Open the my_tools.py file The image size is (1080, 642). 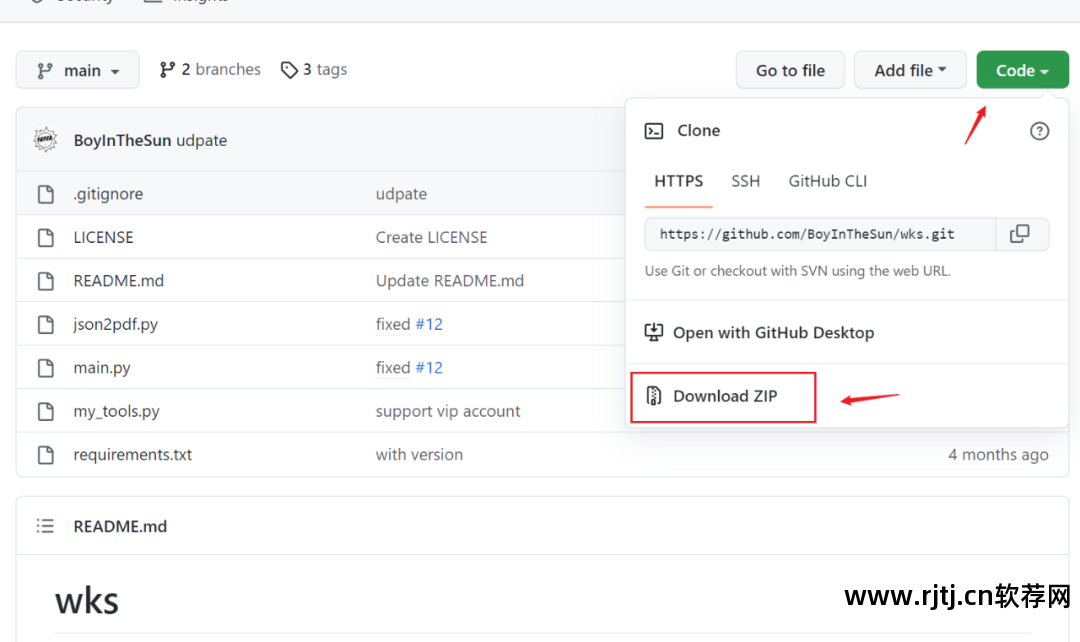[116, 411]
